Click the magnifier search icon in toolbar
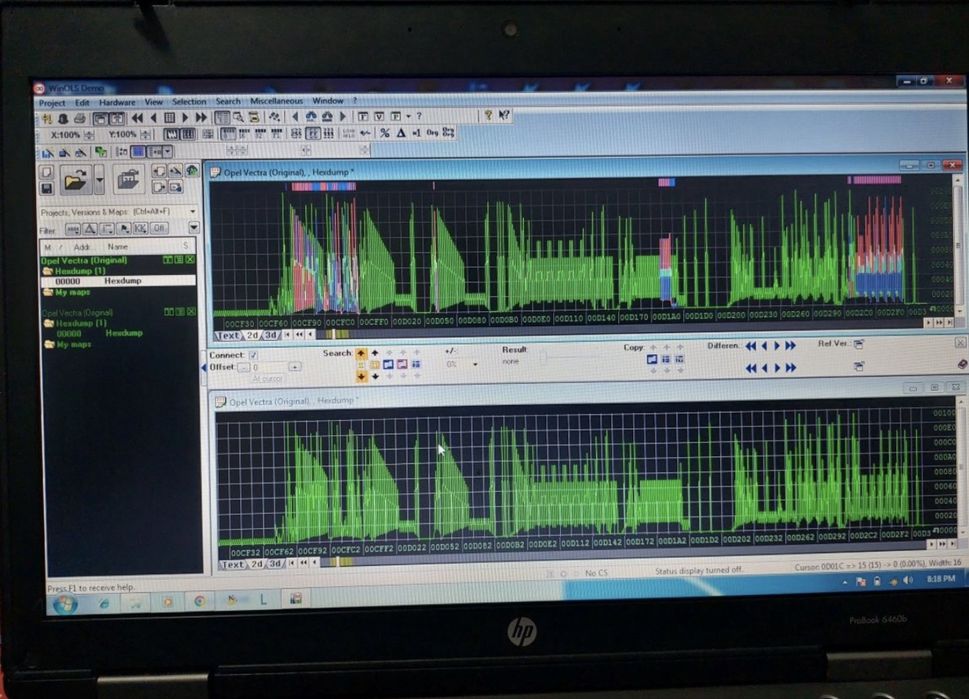Screen dimensions: 969x699 pyautogui.click(x=237, y=117)
